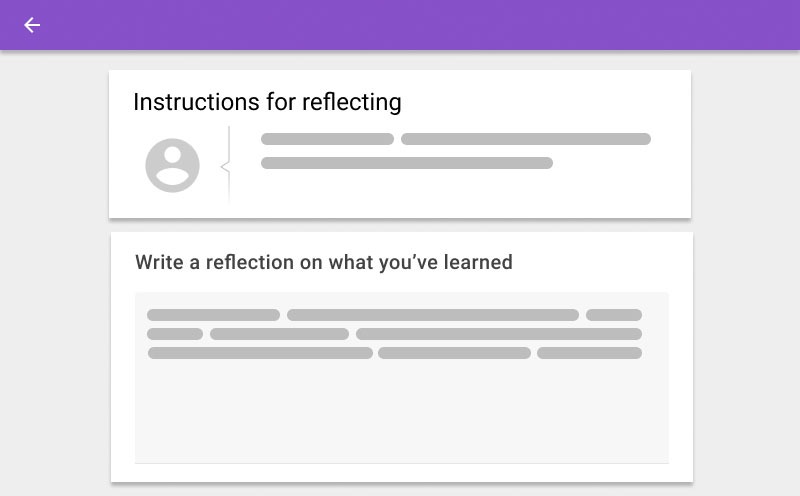Click middle bar in reflection's third row
800x496 pixels.
coord(454,353)
